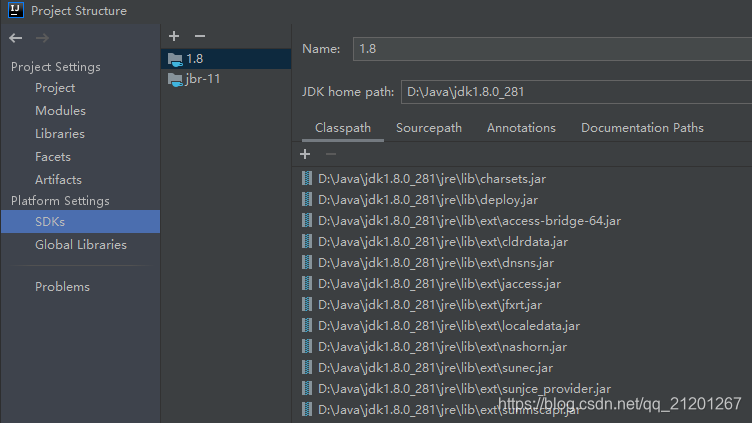The image size is (752, 423).
Task: Open Global Libraries settings
Action: [81, 245]
